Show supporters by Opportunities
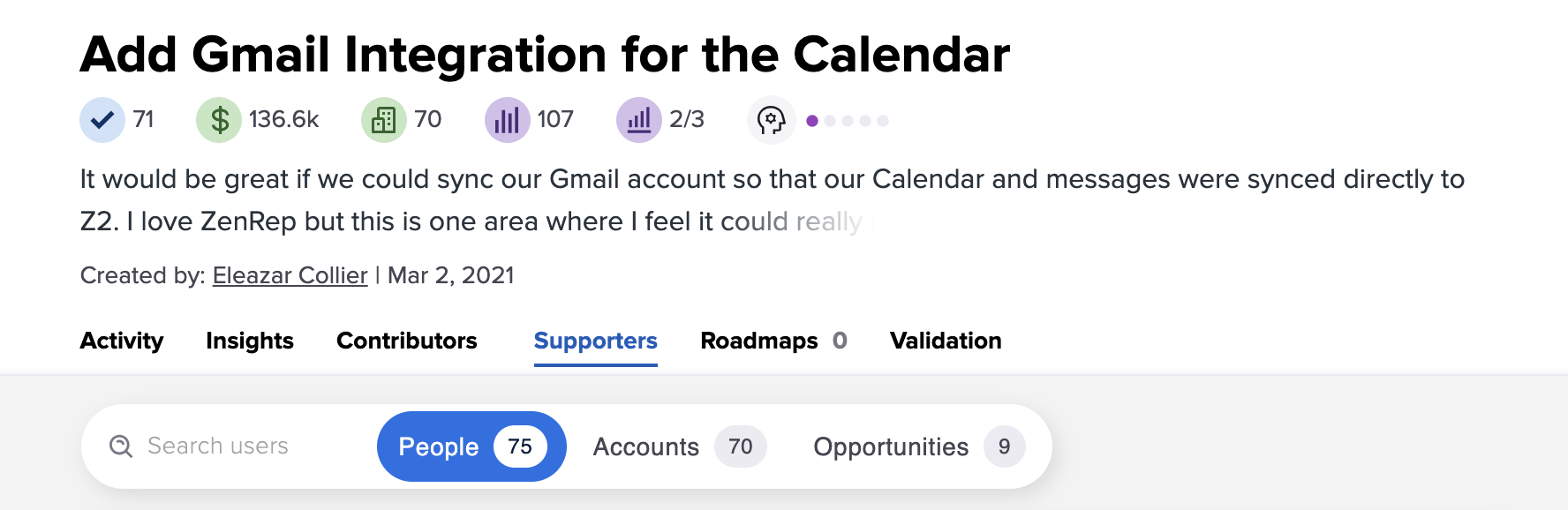The image size is (1568, 510). click(918, 446)
